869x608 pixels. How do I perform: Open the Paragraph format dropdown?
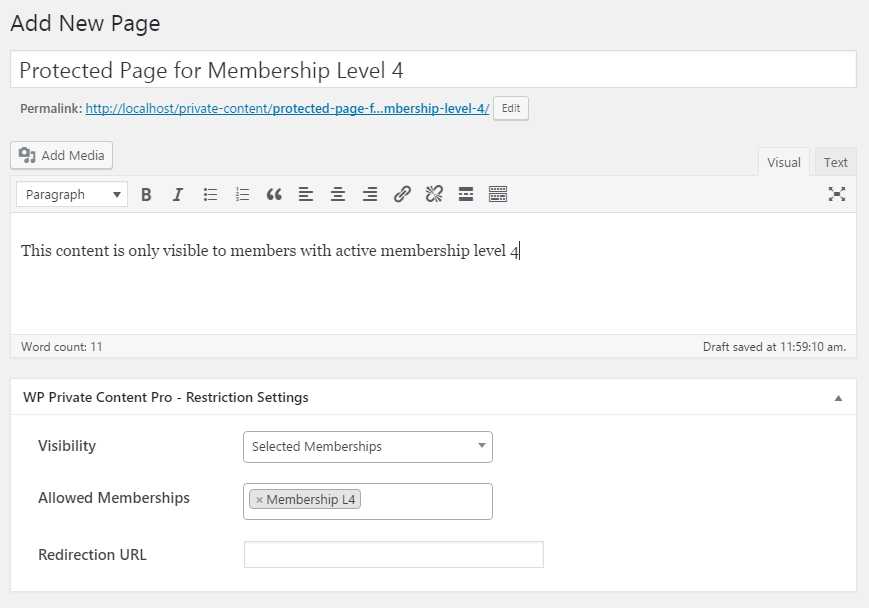click(72, 195)
